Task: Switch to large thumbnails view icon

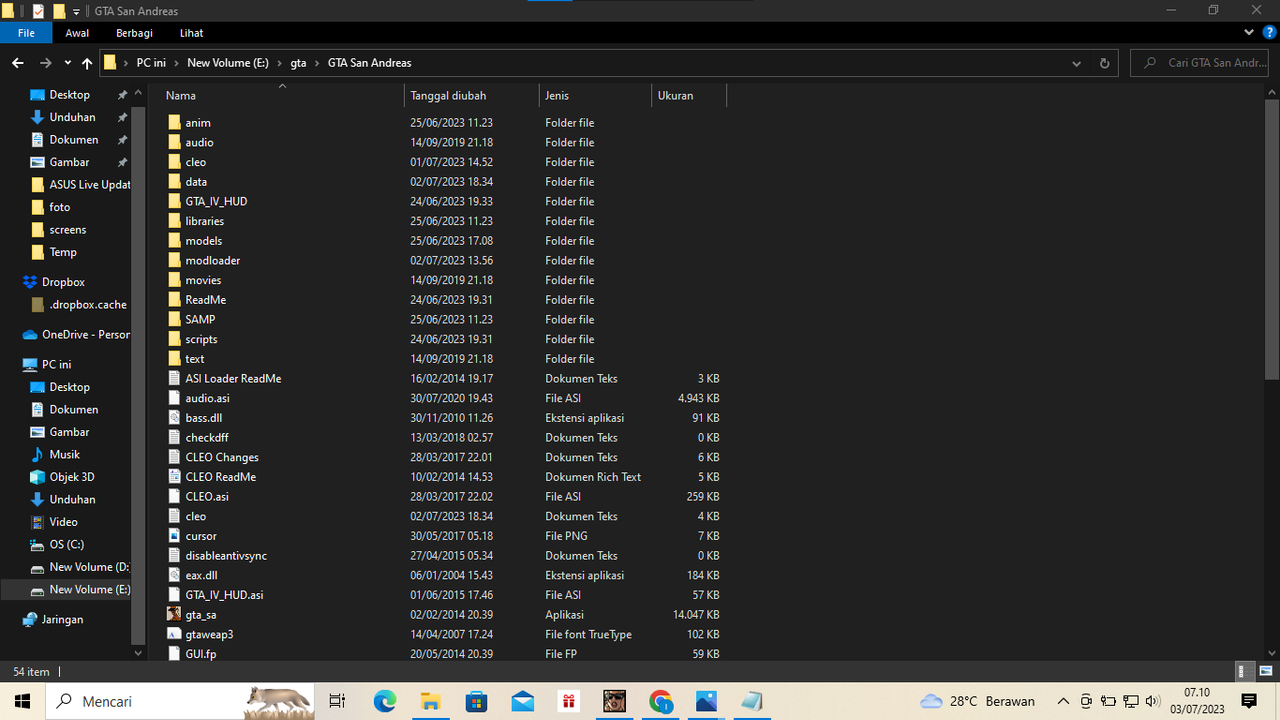Action: tap(1266, 672)
